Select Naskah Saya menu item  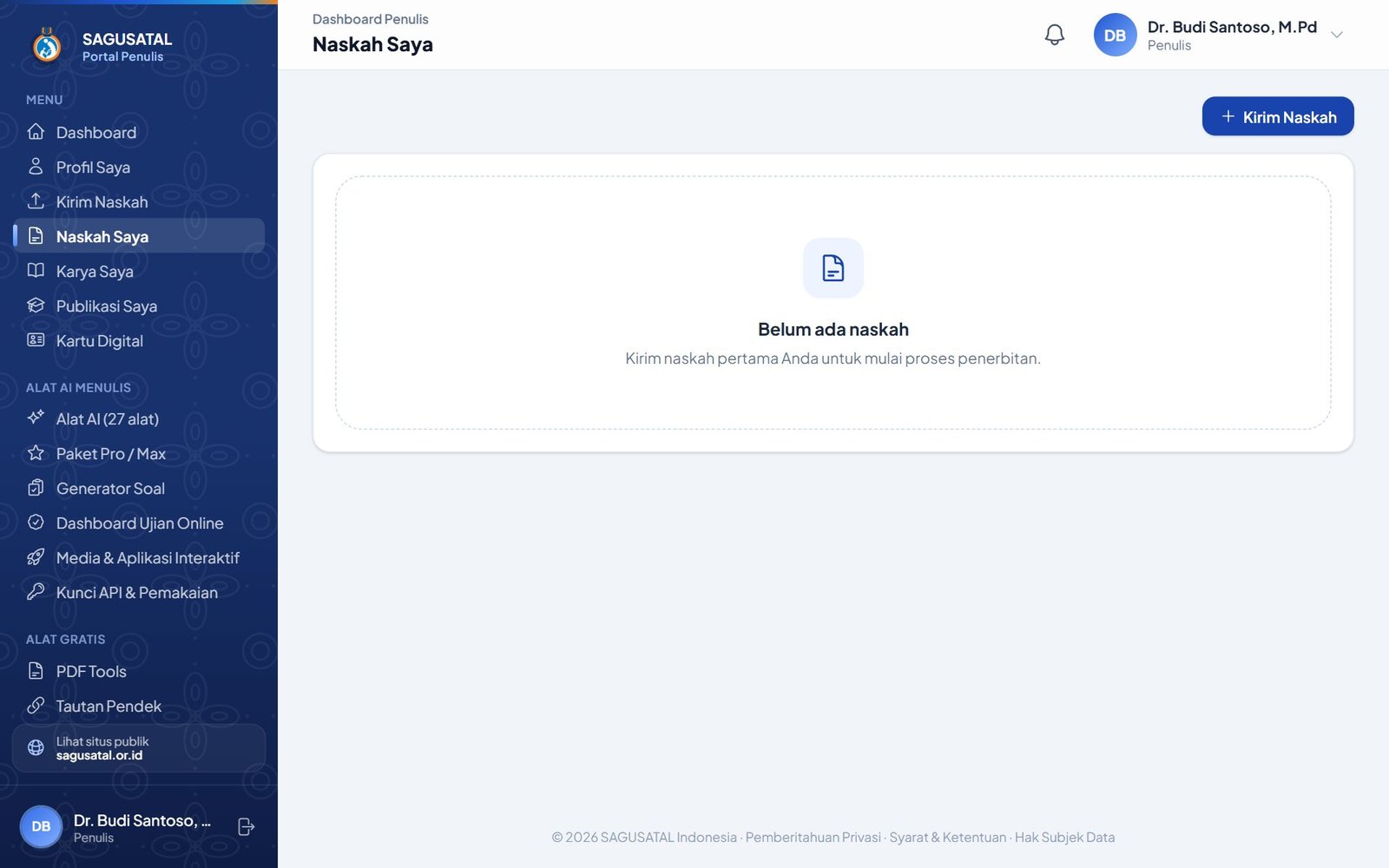139,236
